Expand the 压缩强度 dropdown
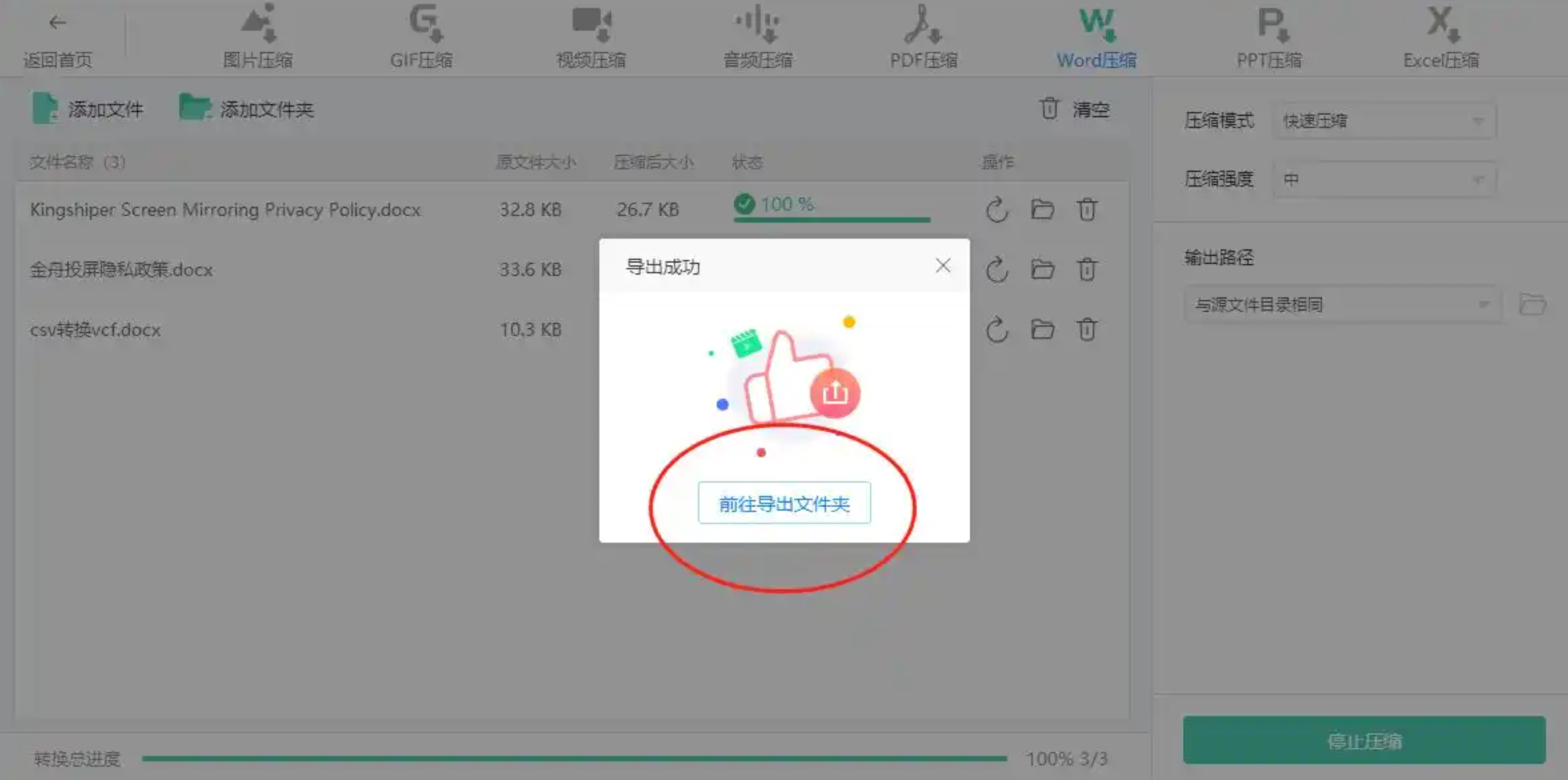 click(x=1384, y=179)
